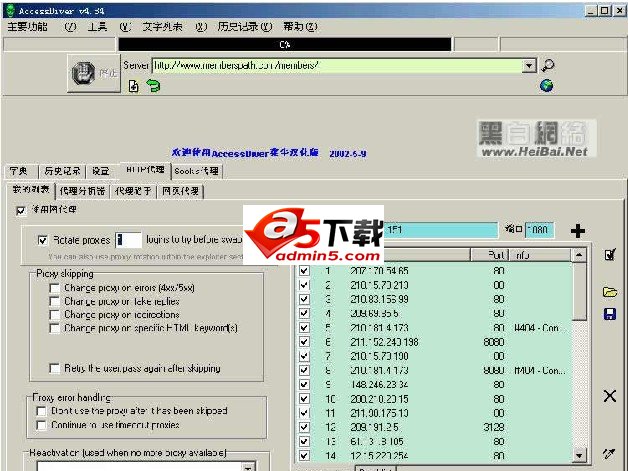Enable Retry the user/pass again after skipping
The height and width of the screenshot is (471, 628).
point(54,368)
